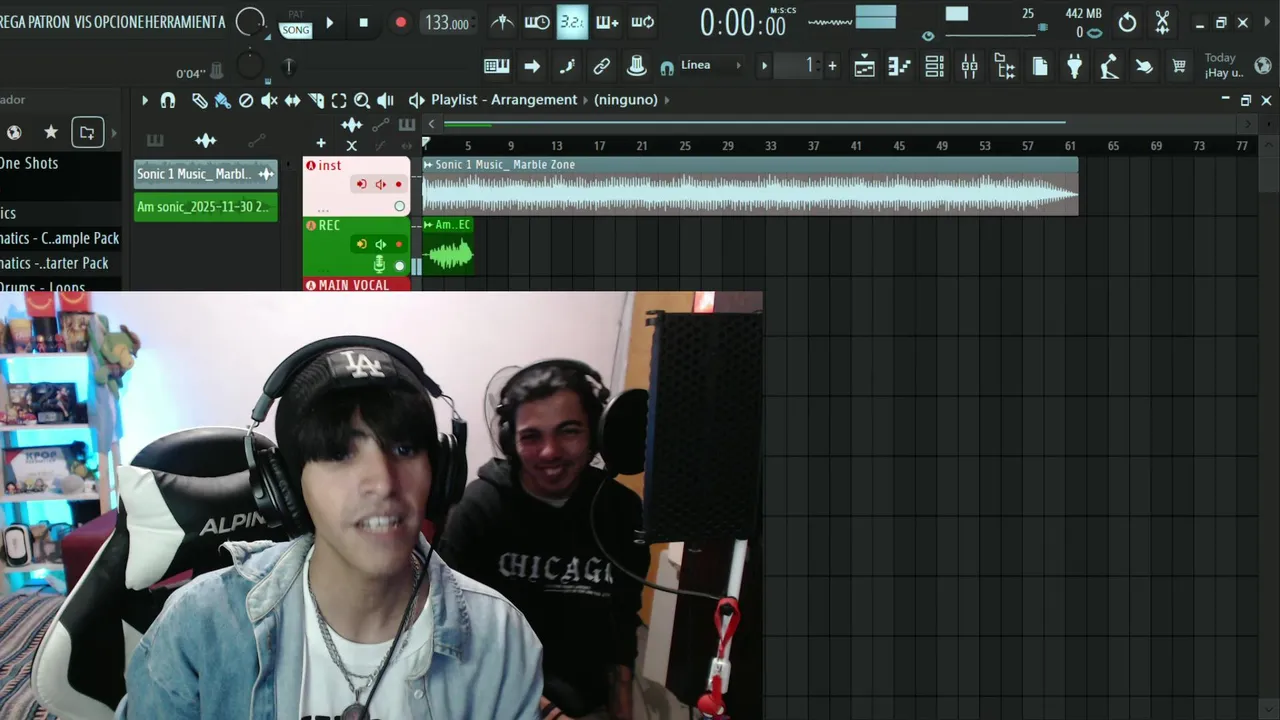Click the undo history circular arrow

point(1127,22)
